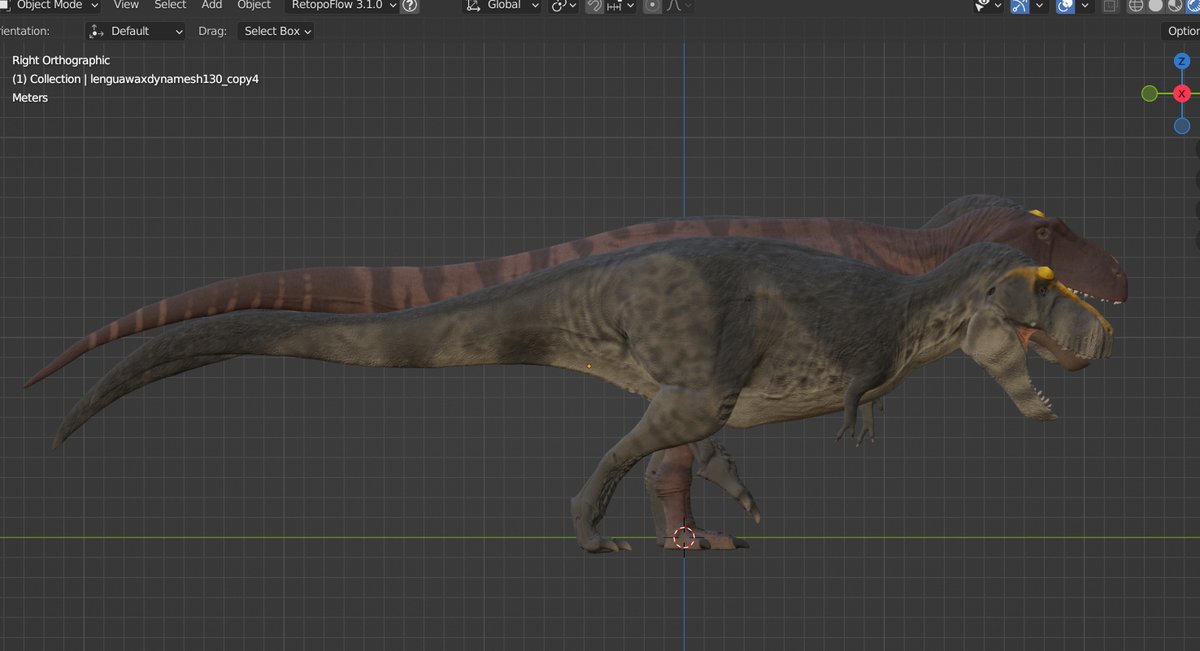Click the 3D cursor at the feet
Screen dimensions: 1200x651
[684, 538]
